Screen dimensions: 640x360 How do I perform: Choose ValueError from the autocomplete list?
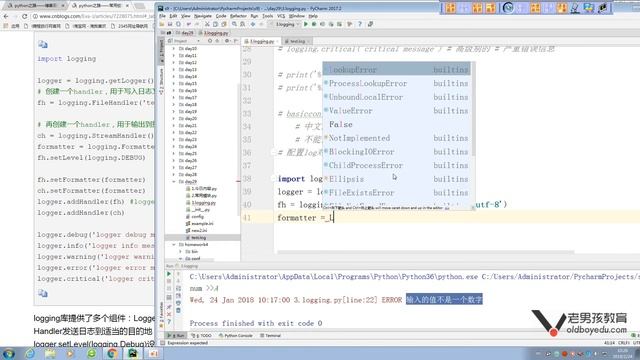pos(396,111)
